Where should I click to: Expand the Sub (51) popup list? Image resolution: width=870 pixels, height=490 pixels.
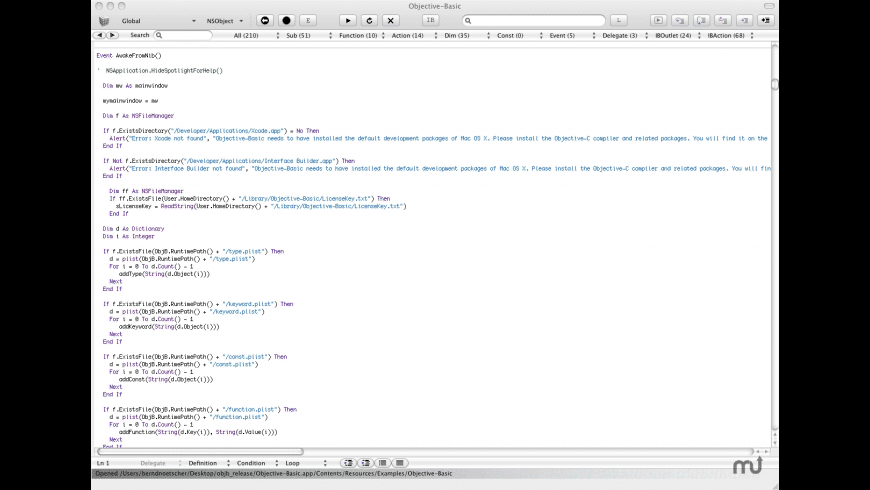coord(302,35)
